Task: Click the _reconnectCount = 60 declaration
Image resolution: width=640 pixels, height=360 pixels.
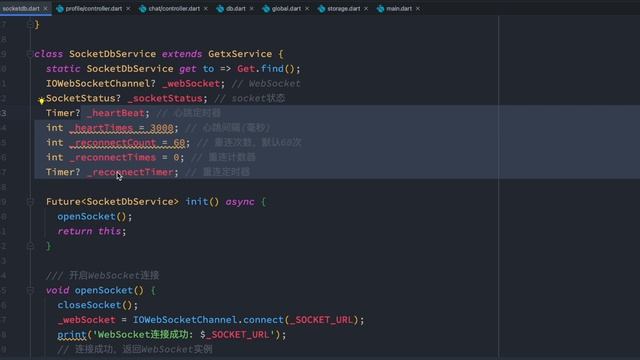Action: [127, 142]
